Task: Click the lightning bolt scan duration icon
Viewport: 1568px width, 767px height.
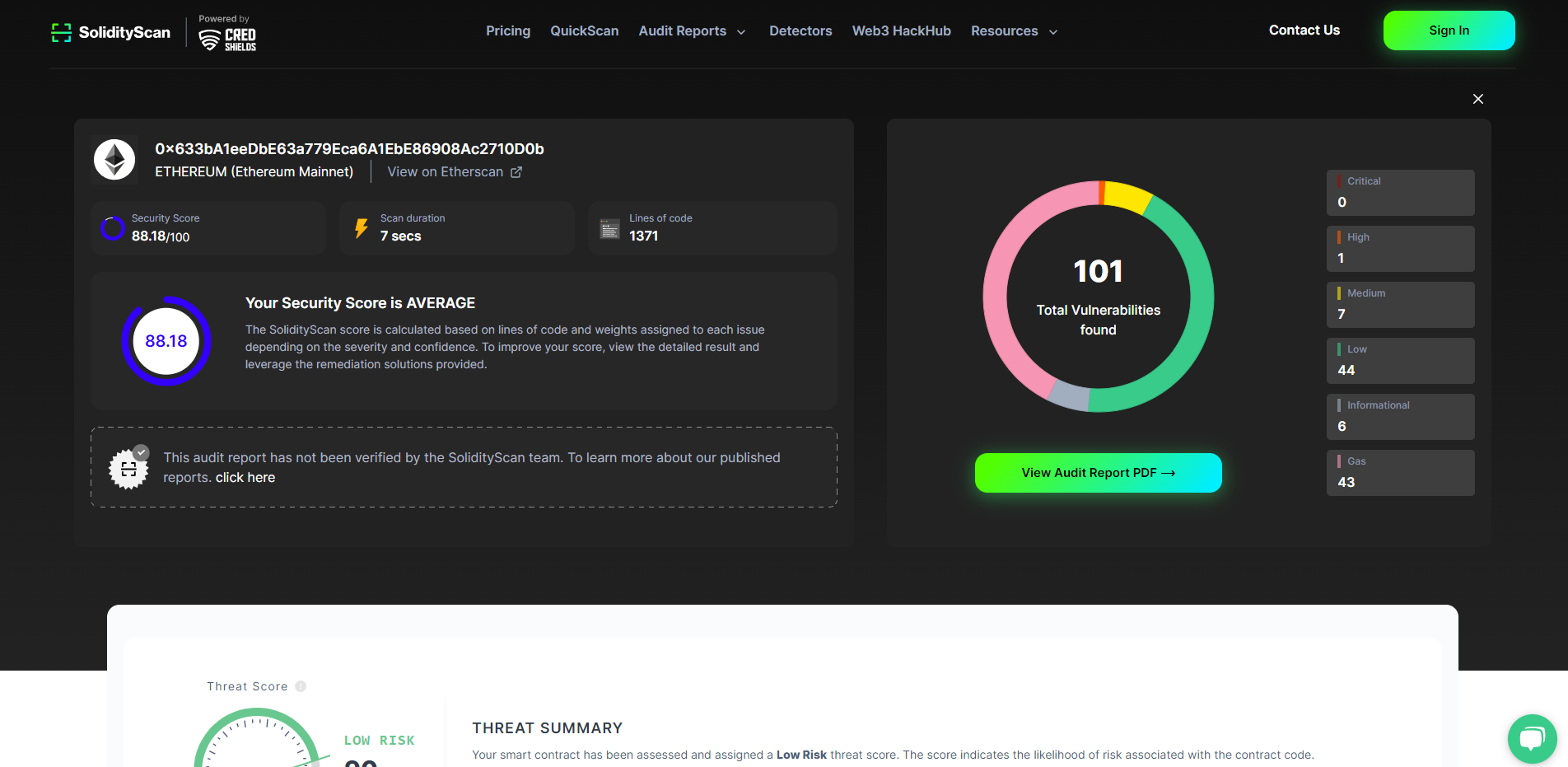Action: (361, 228)
